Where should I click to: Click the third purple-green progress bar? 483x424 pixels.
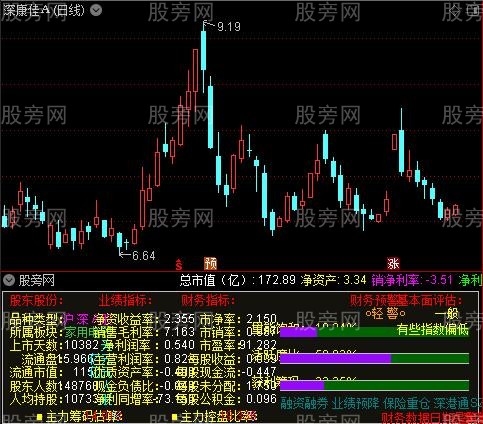point(374,386)
